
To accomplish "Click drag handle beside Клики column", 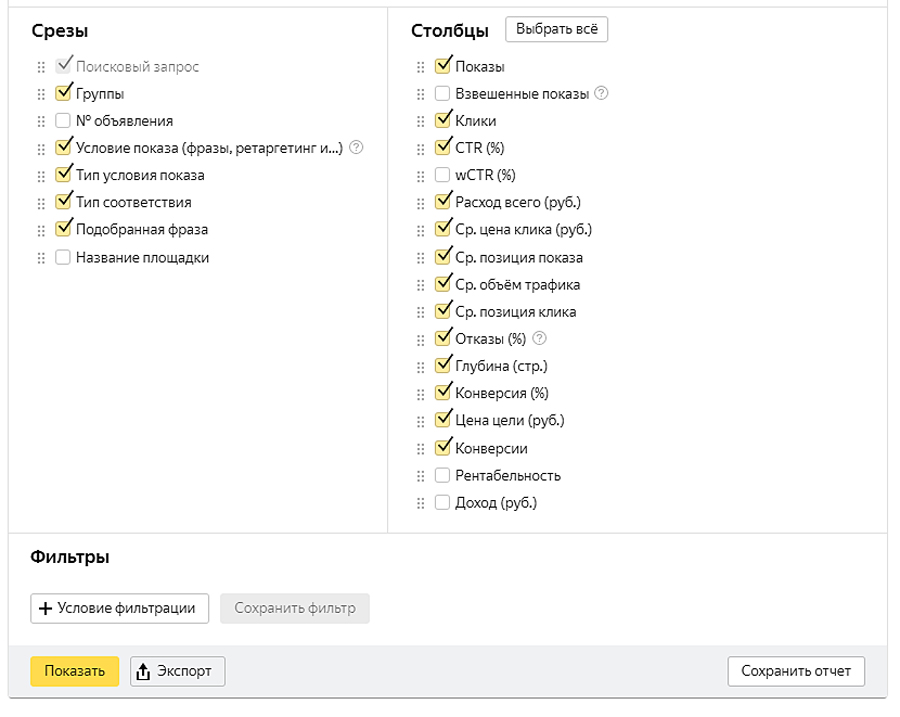I will [420, 121].
